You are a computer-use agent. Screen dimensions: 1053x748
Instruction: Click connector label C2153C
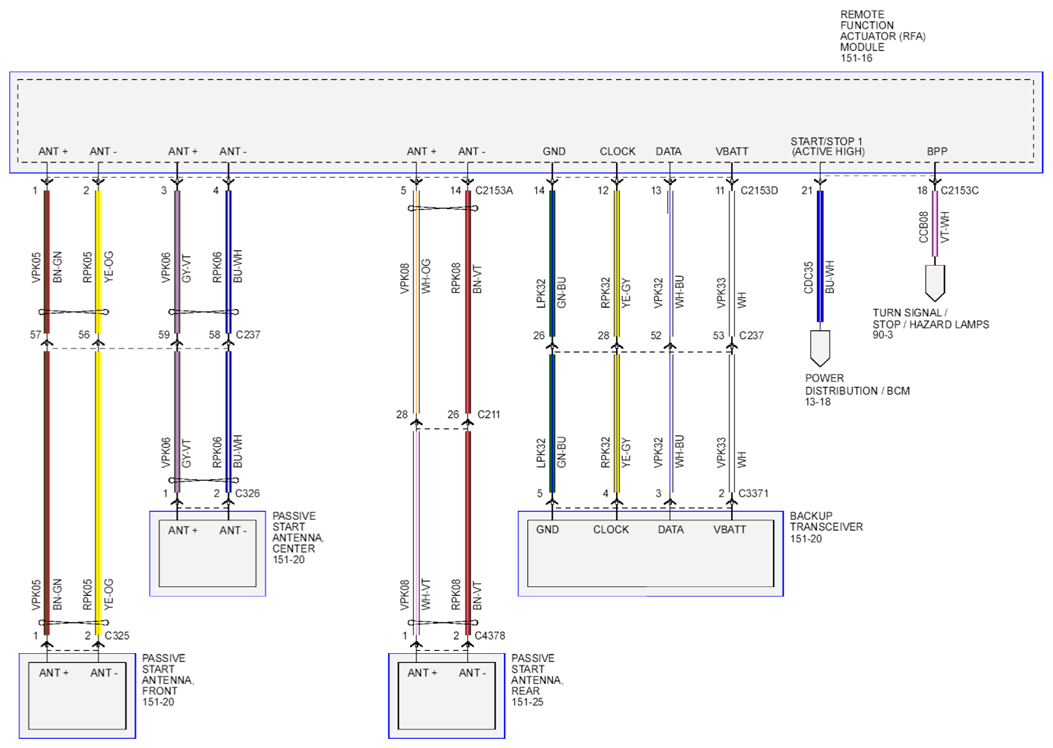click(x=960, y=191)
